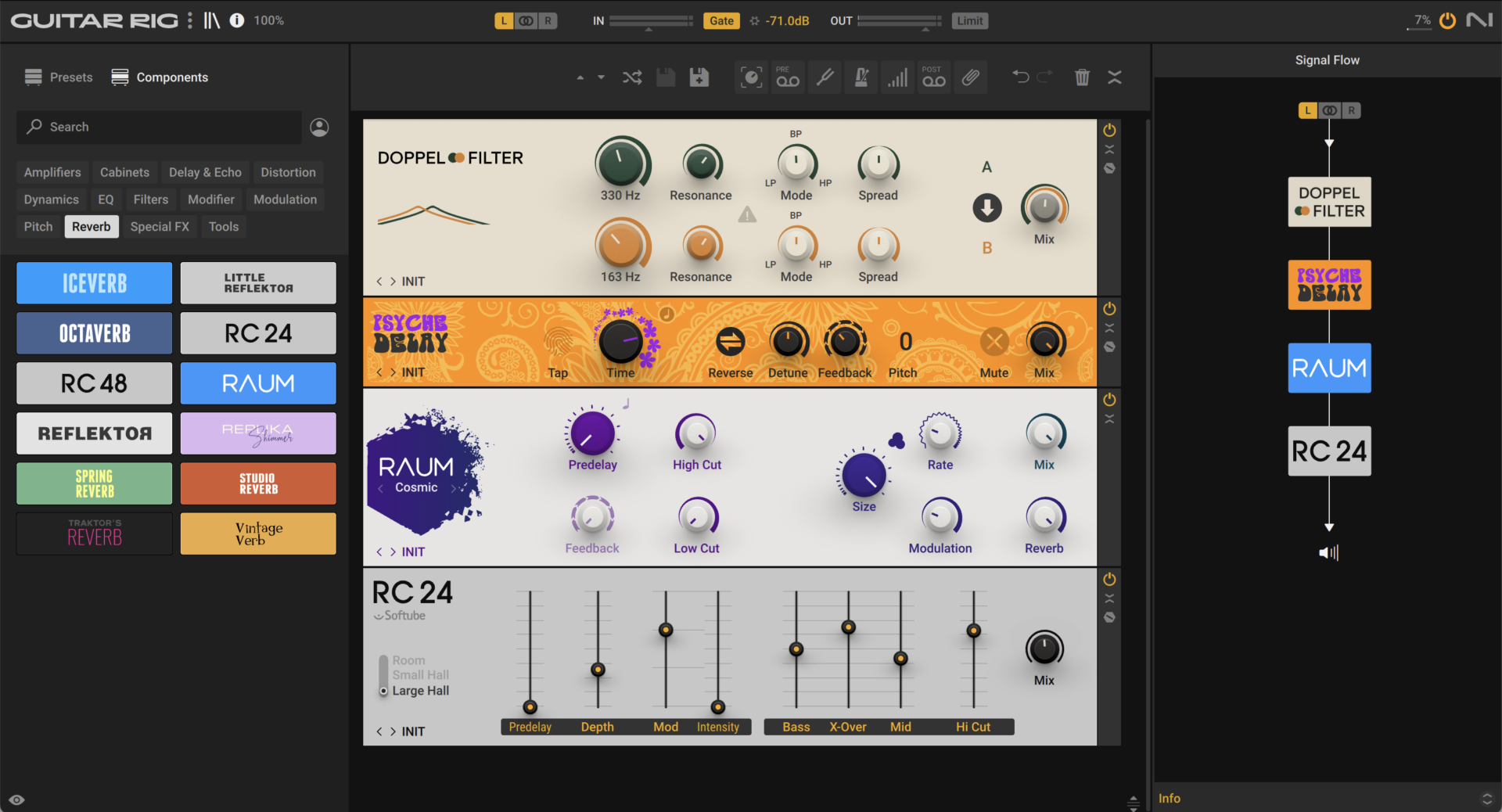This screenshot has height=812, width=1502.
Task: Open the tuner tool icon
Action: tap(825, 77)
